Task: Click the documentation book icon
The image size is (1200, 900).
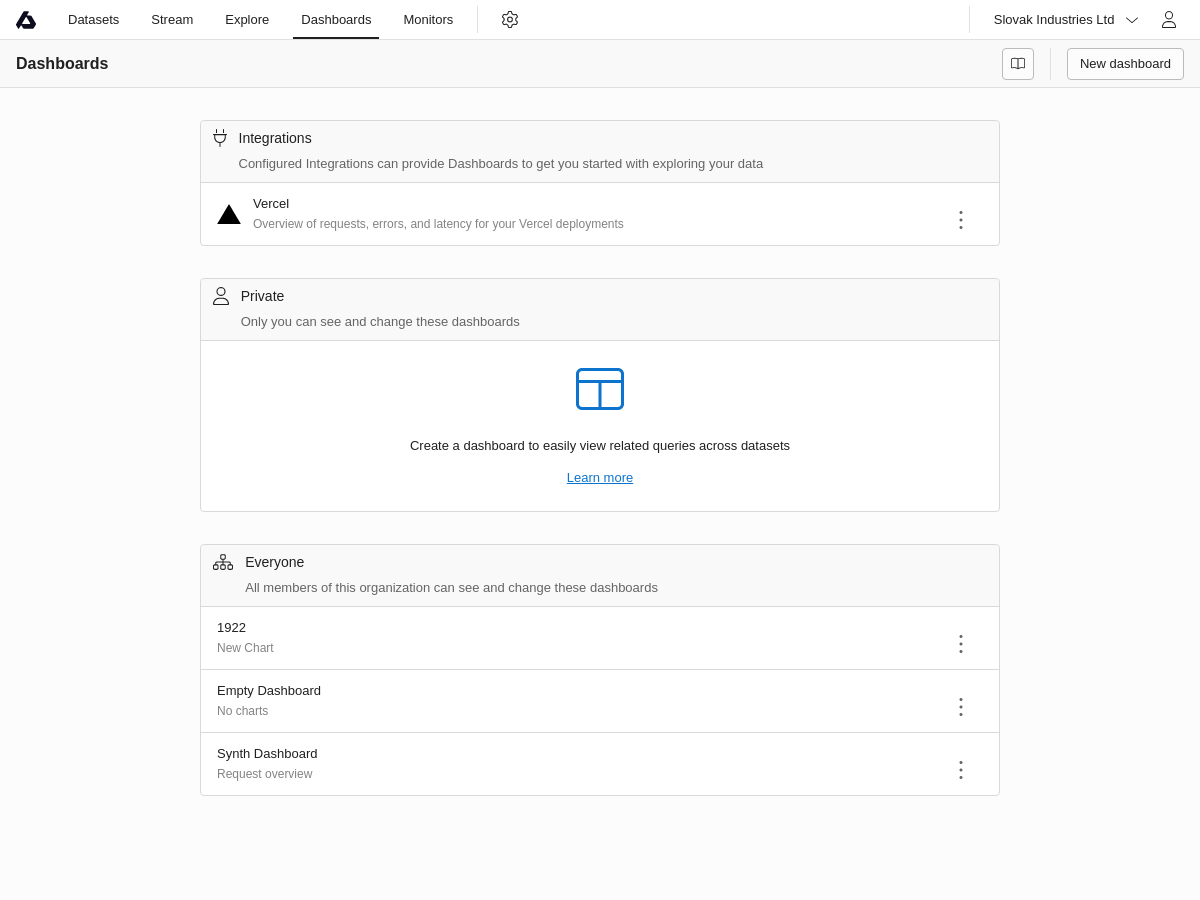Action: click(1018, 64)
